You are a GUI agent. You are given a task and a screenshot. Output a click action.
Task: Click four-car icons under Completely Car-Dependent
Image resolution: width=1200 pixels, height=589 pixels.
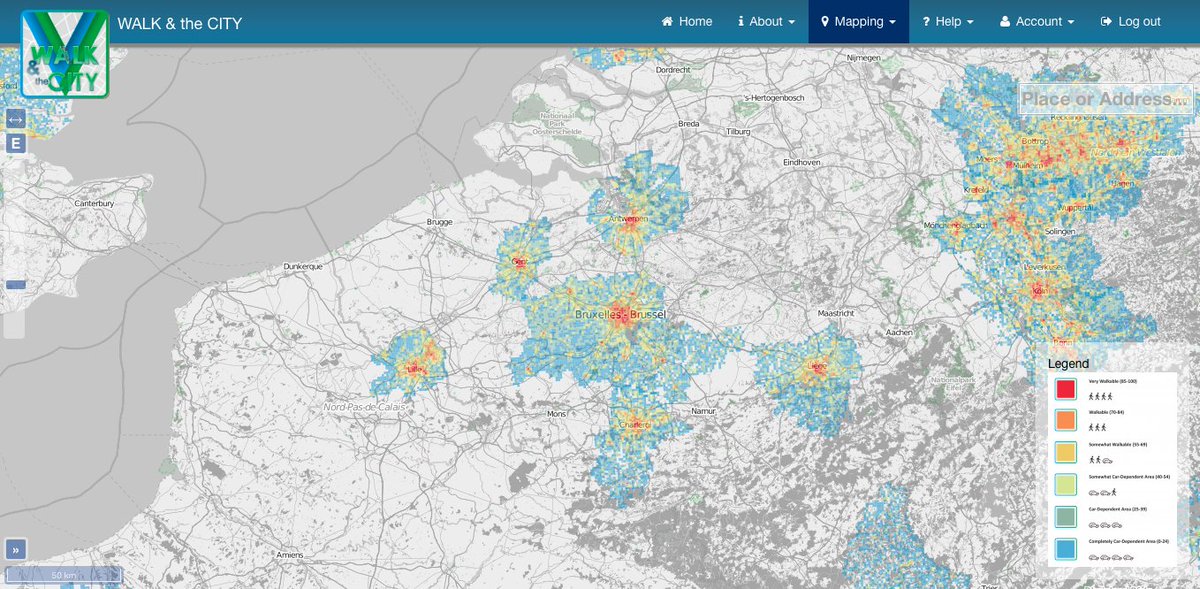pyautogui.click(x=1109, y=557)
